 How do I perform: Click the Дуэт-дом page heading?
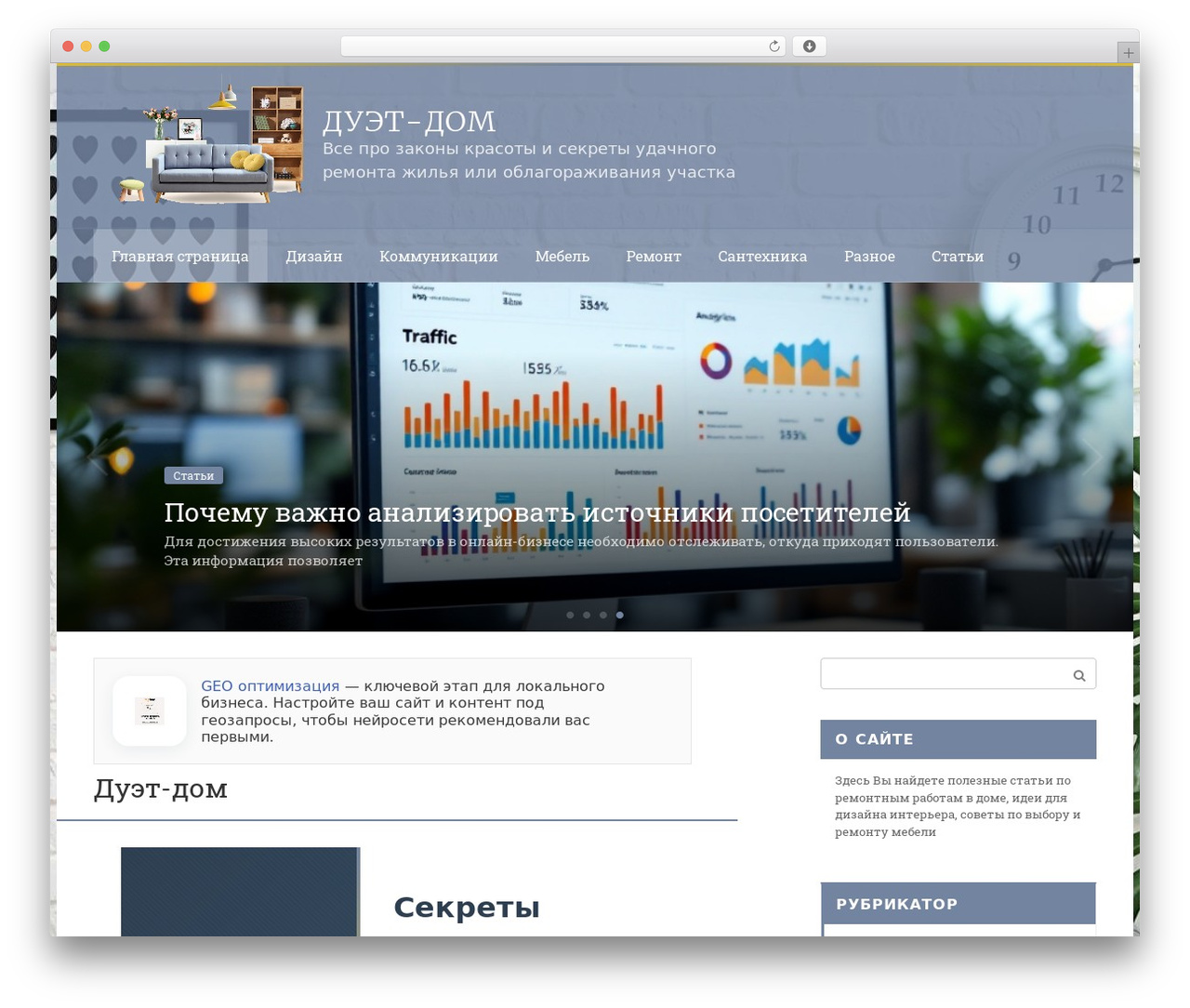pos(161,789)
